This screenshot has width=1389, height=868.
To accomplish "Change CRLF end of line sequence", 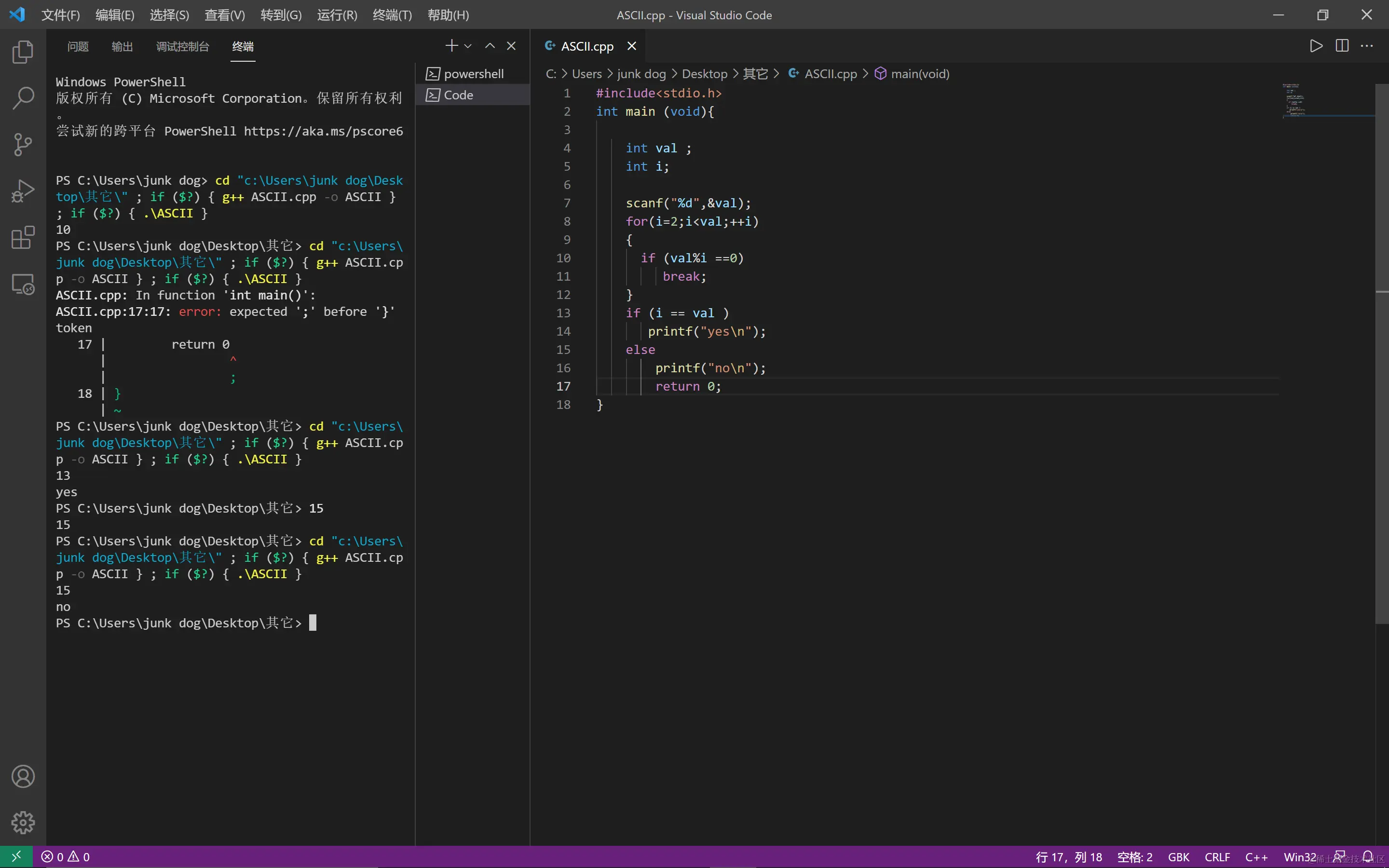I will tap(1217, 856).
